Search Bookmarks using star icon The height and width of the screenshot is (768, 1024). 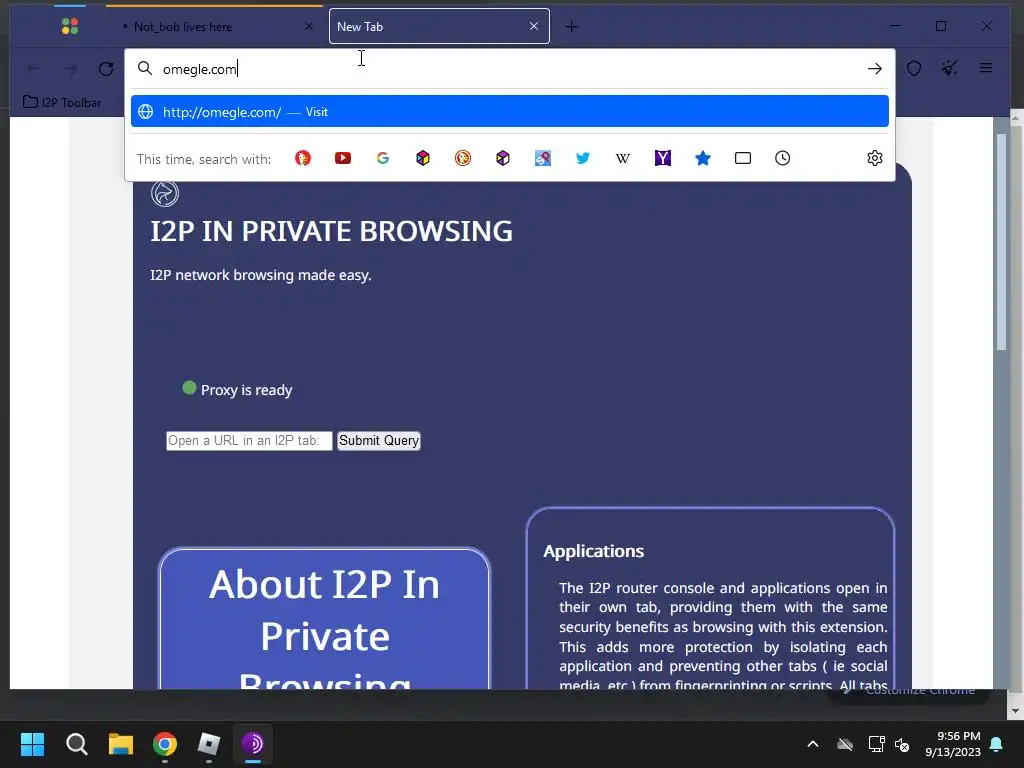[703, 158]
